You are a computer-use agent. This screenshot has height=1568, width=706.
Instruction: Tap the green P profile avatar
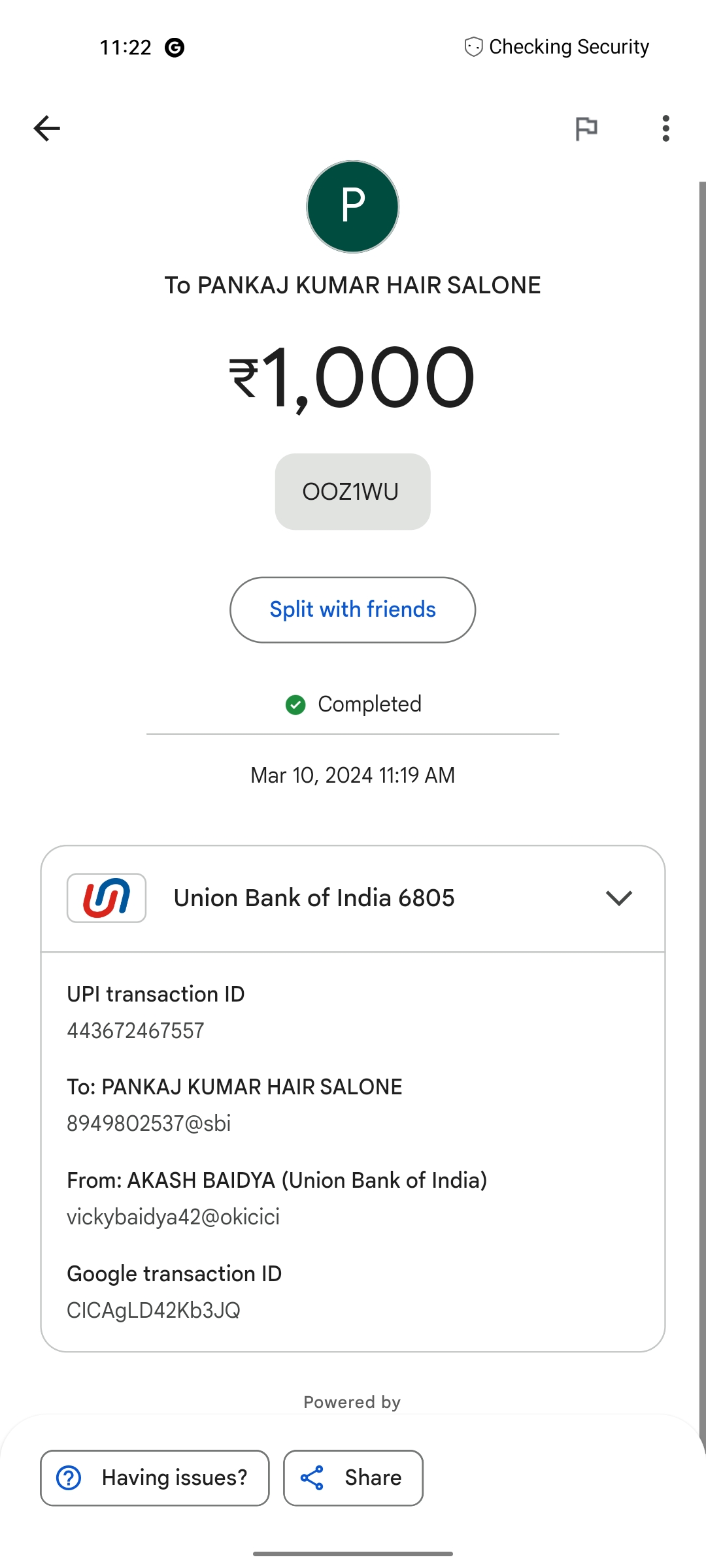[353, 206]
